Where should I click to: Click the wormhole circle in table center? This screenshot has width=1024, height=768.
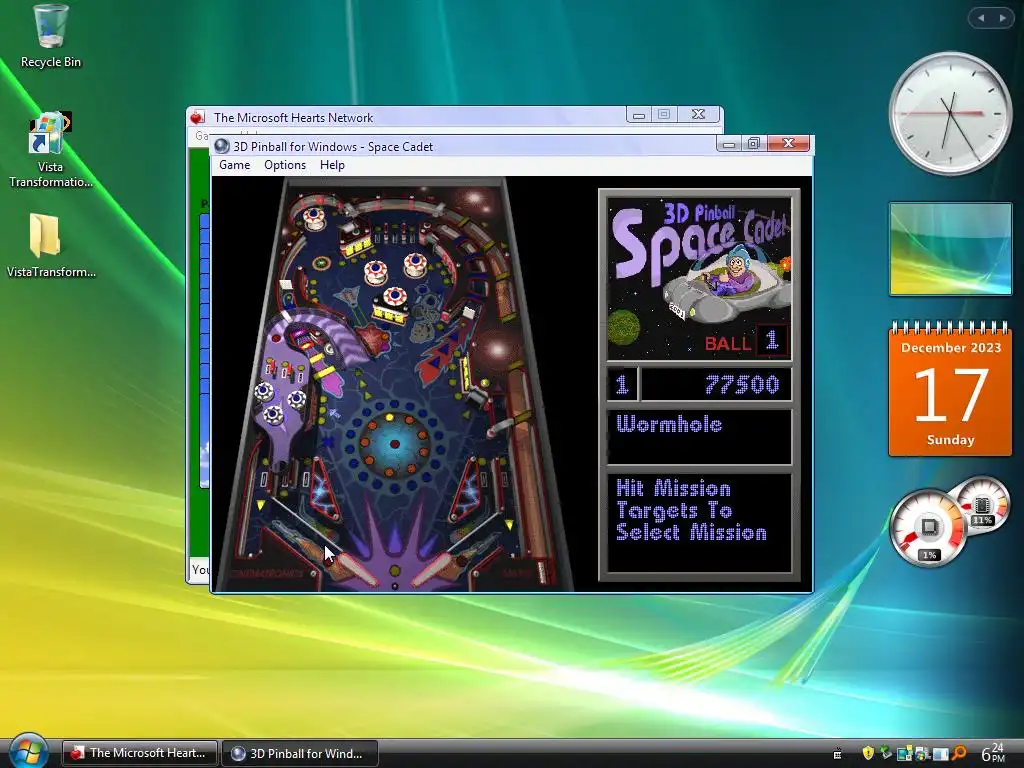point(394,444)
